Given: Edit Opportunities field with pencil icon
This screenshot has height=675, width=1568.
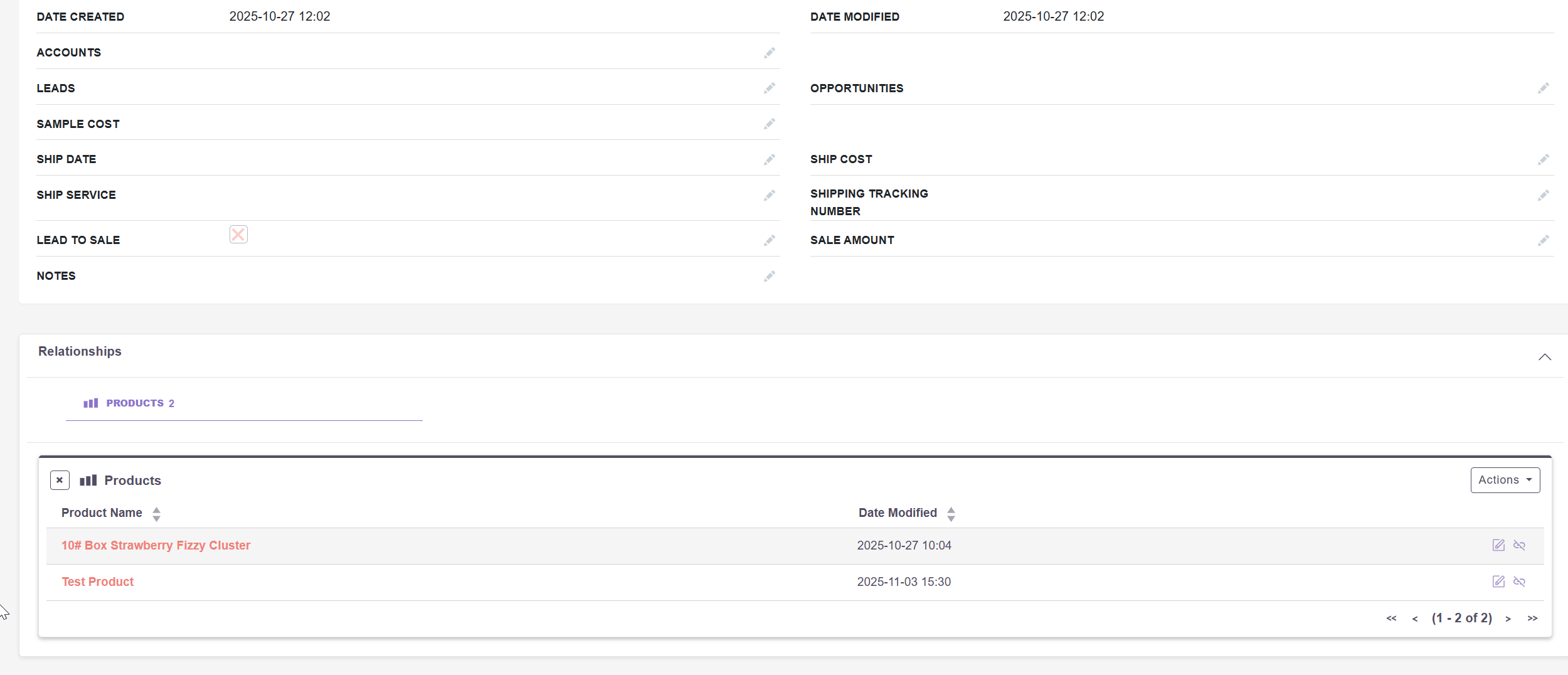Looking at the screenshot, I should point(1543,88).
